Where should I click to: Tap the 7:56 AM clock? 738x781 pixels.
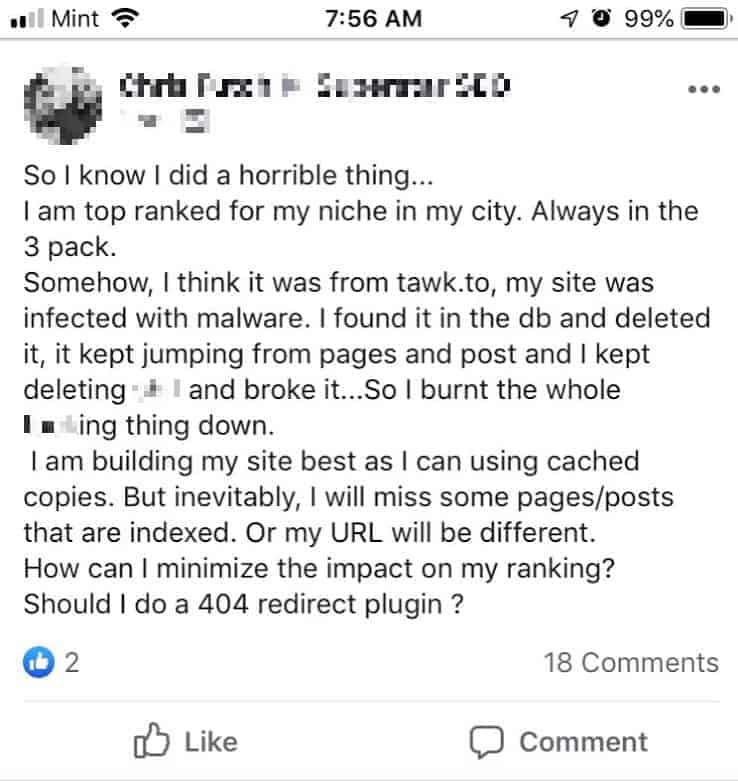374,18
